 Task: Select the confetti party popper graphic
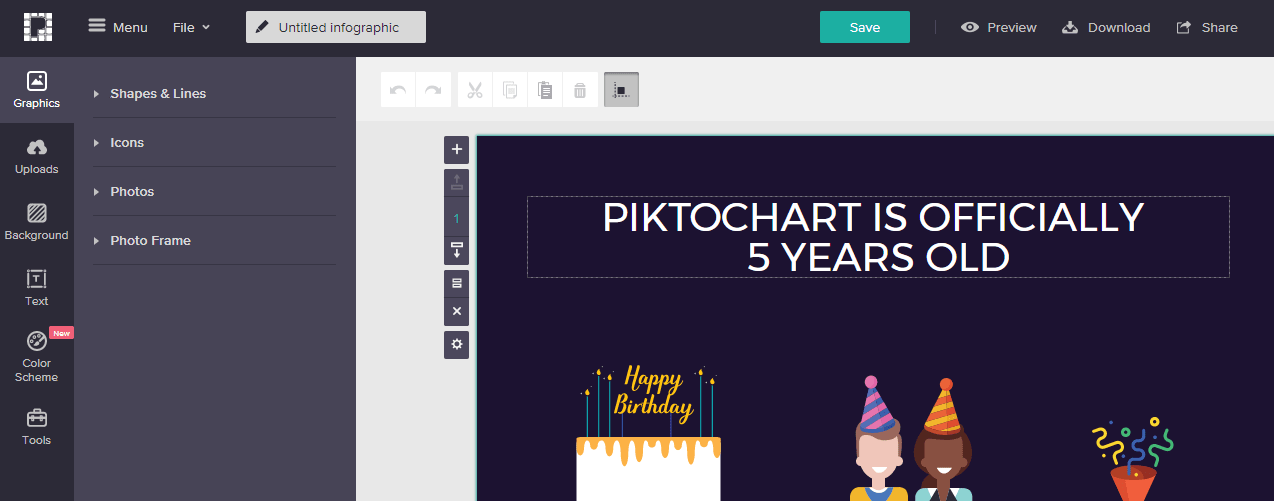1132,460
